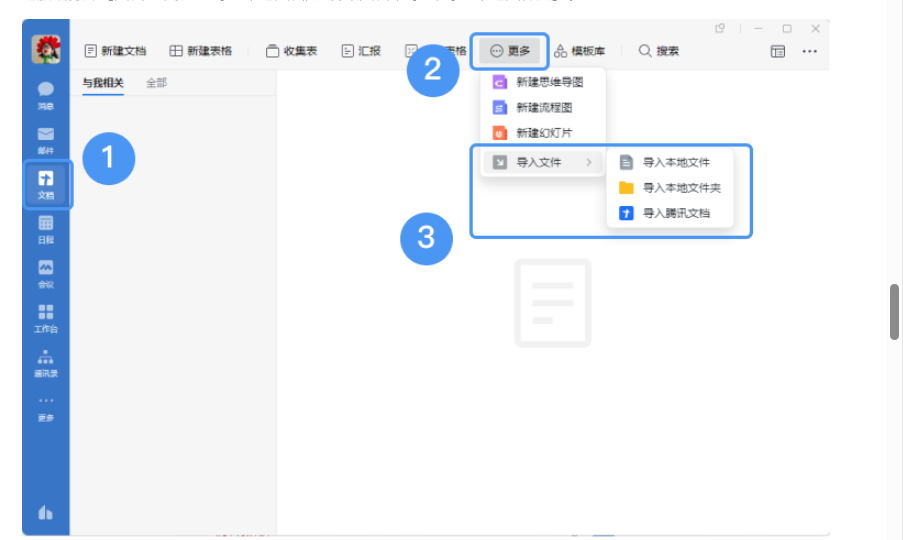Click the user avatar at the sidebar top

coord(46,49)
